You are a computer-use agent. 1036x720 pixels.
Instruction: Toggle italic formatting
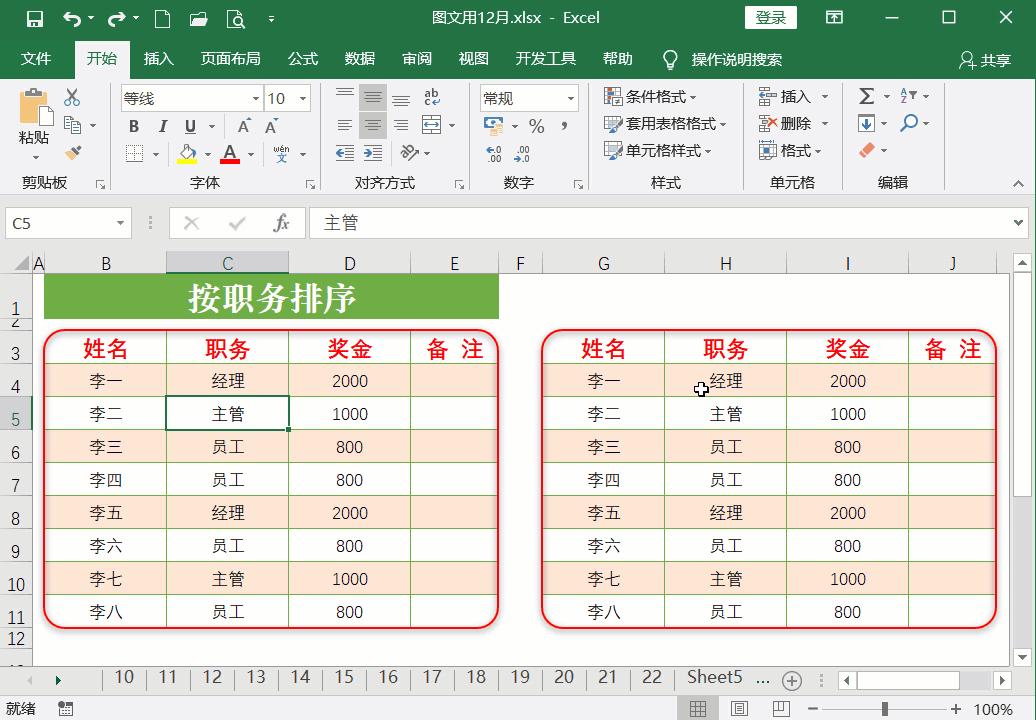[162, 127]
